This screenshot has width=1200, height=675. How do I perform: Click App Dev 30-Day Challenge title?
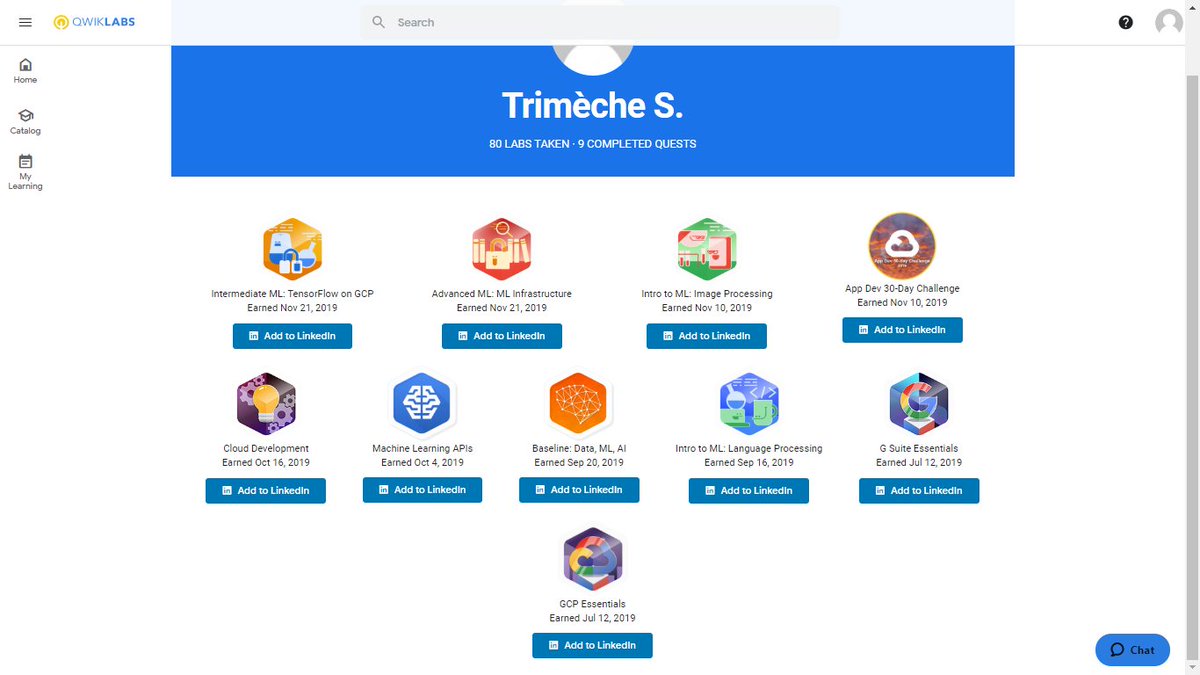click(x=902, y=289)
